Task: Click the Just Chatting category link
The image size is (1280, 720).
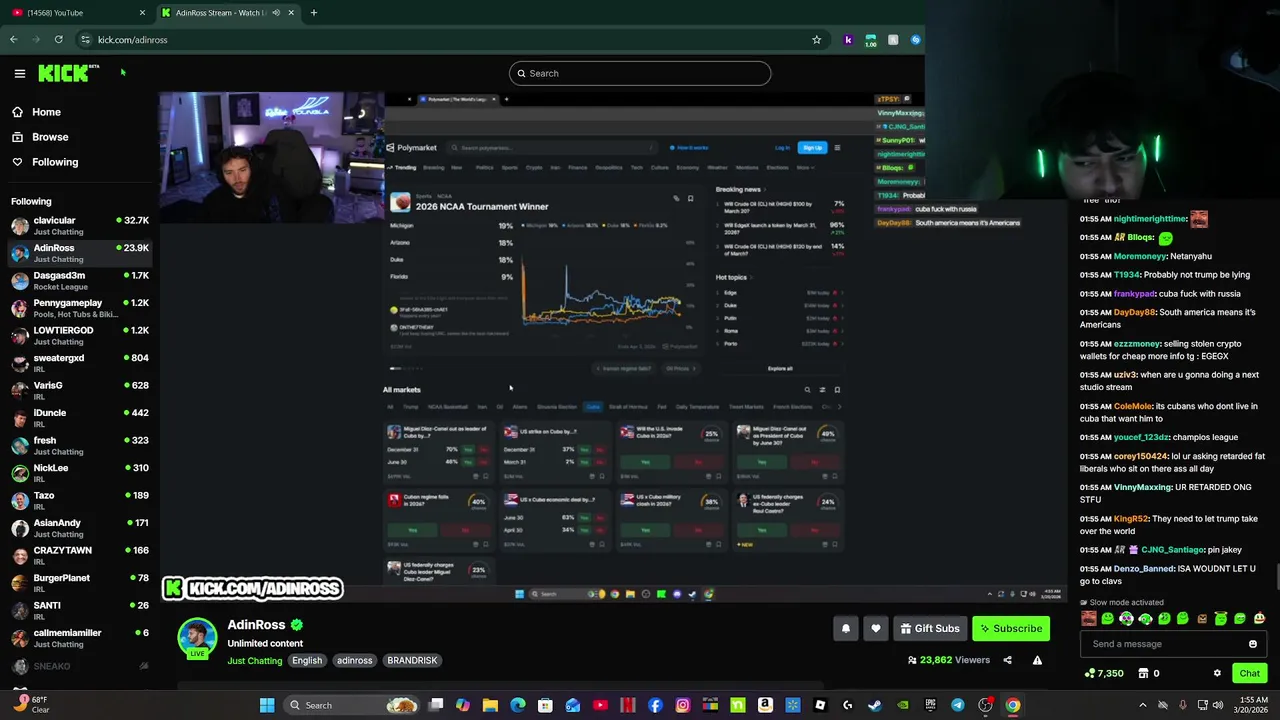Action: click(x=255, y=661)
